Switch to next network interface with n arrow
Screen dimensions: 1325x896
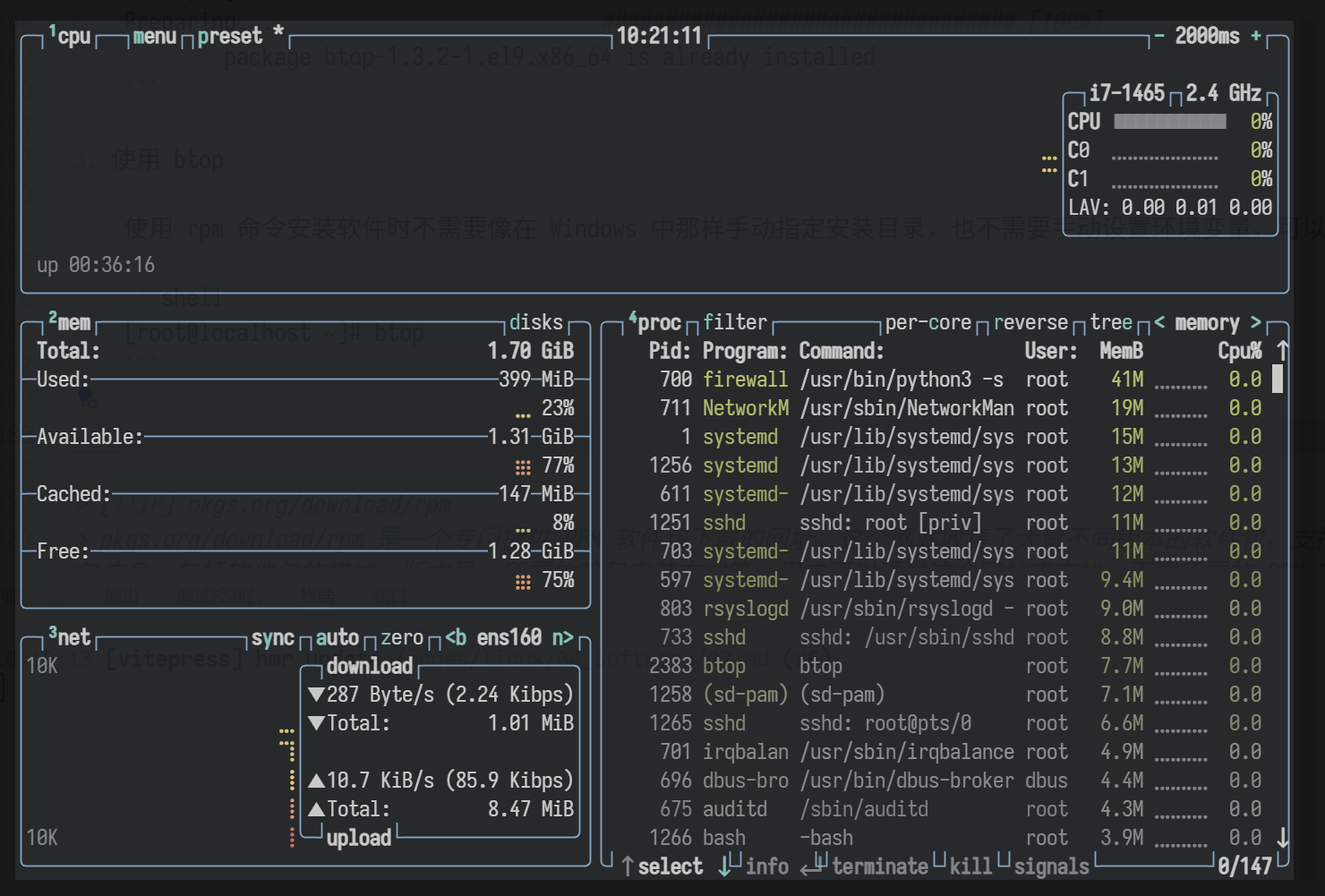tap(562, 637)
